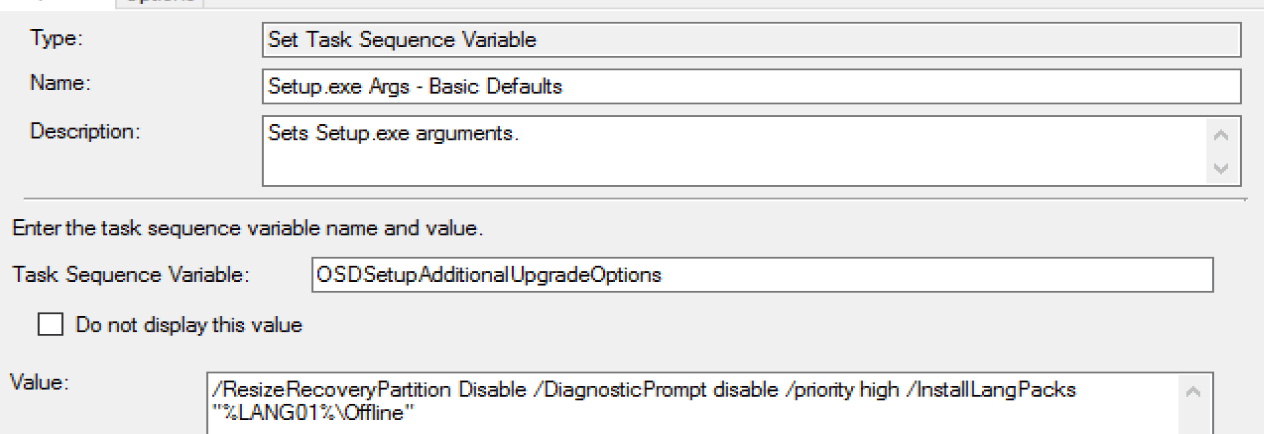
Task: Click the 'Task Sequence Variable:' label
Action: [130, 276]
